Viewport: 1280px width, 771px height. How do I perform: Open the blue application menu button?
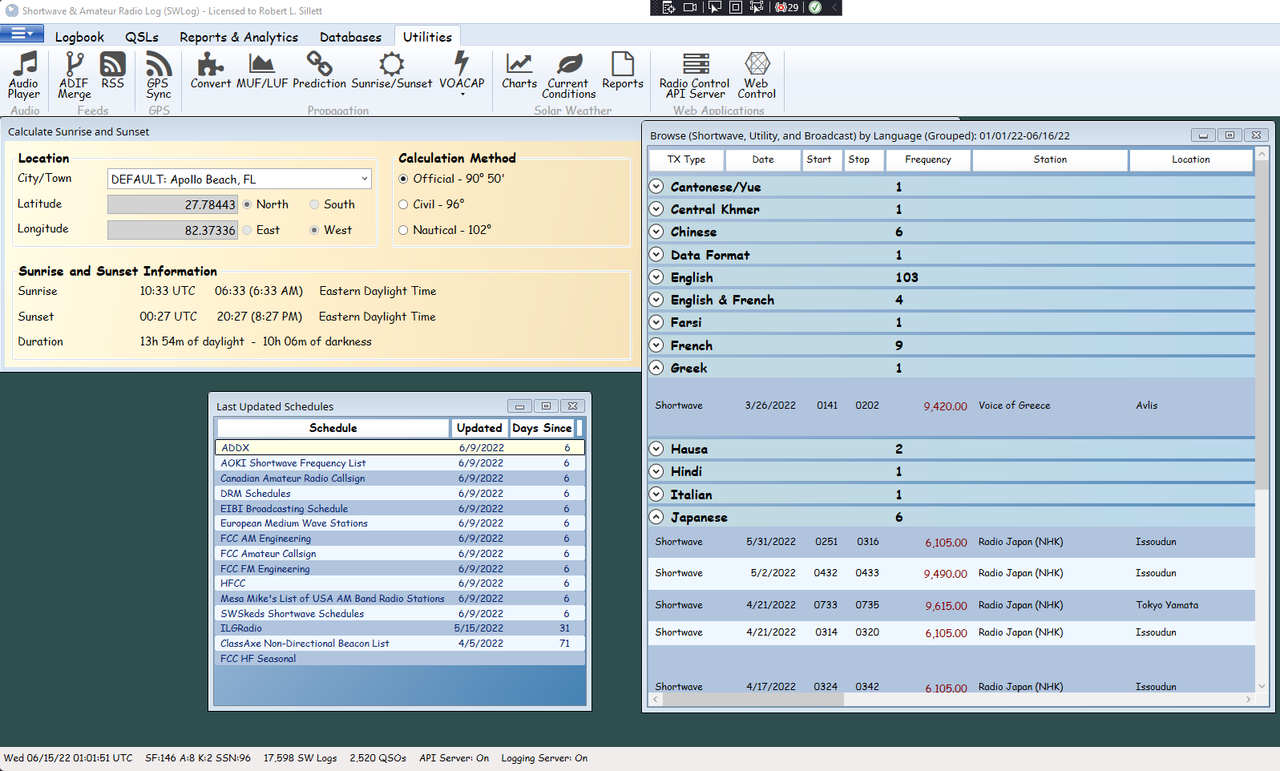(22, 34)
